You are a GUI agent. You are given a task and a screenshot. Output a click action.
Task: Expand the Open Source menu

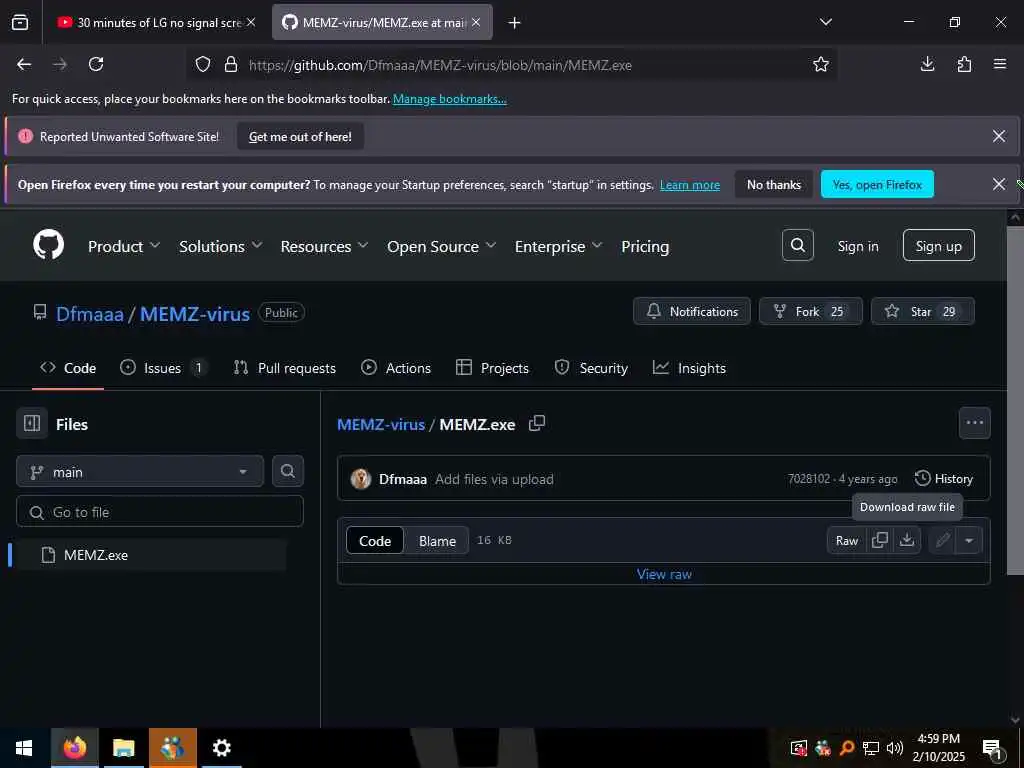(441, 246)
